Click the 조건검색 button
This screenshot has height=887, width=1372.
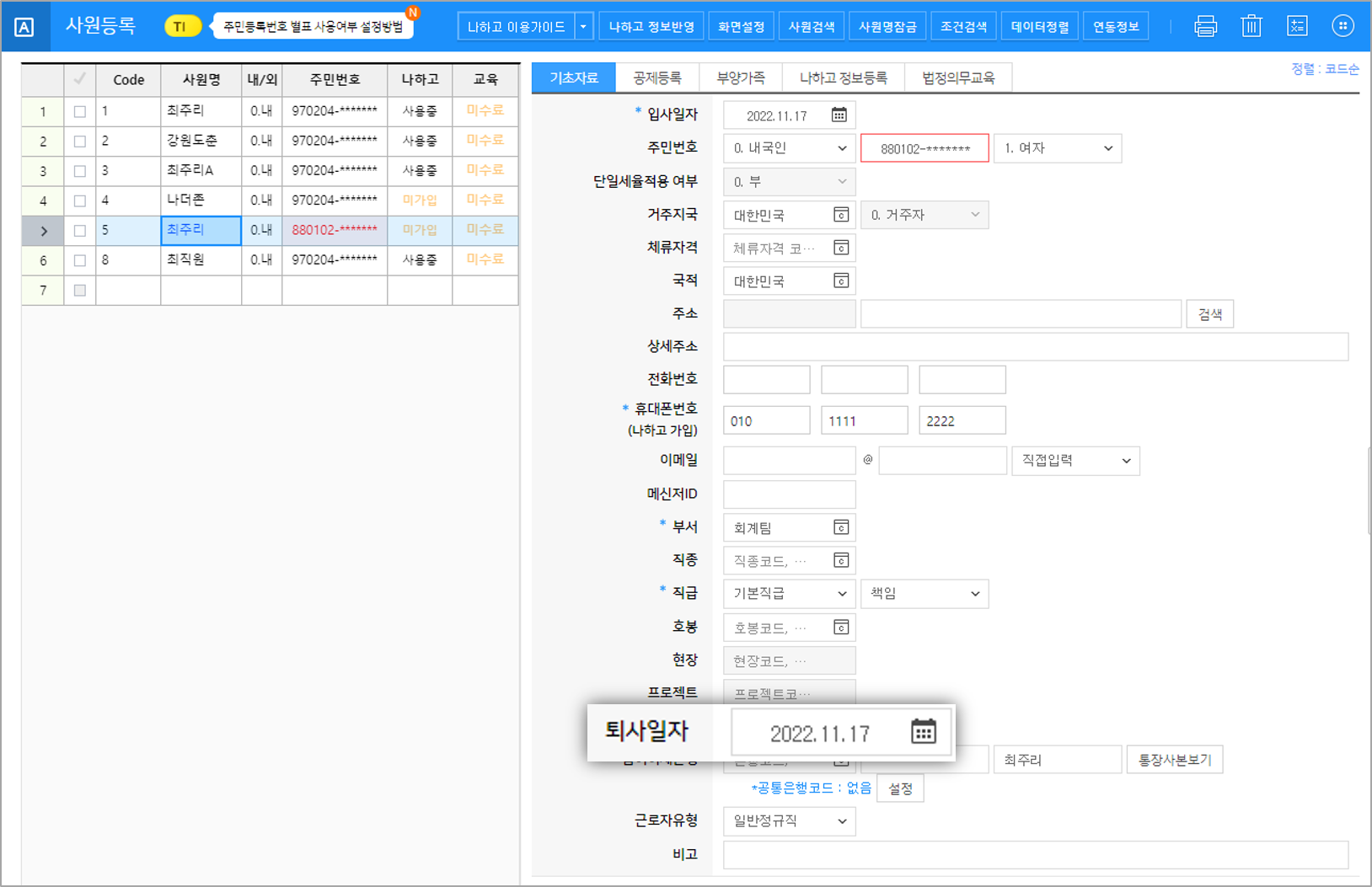click(x=963, y=27)
